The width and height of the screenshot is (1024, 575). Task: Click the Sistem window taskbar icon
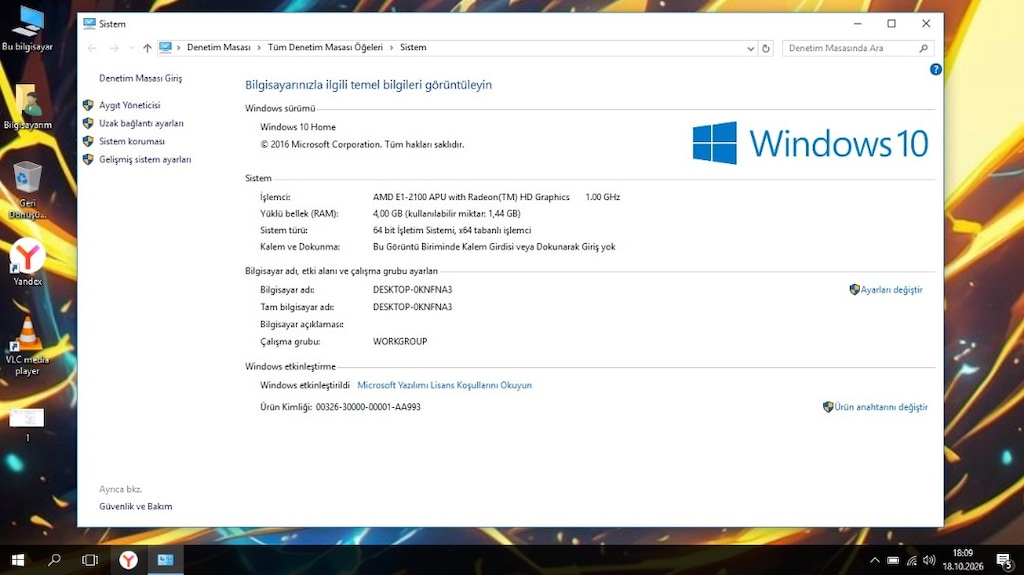pos(165,560)
